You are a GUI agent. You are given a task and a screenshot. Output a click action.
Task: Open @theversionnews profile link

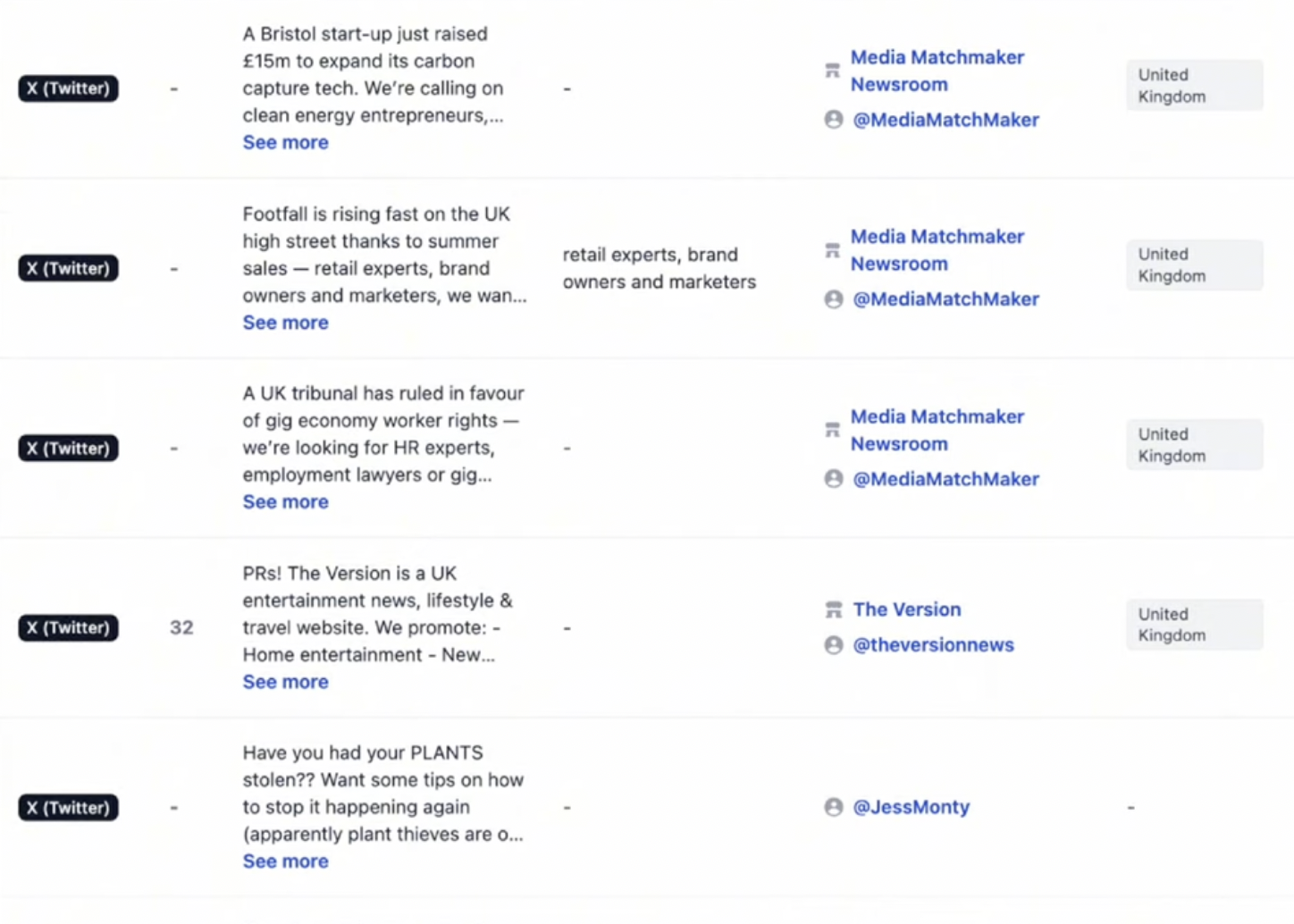933,645
